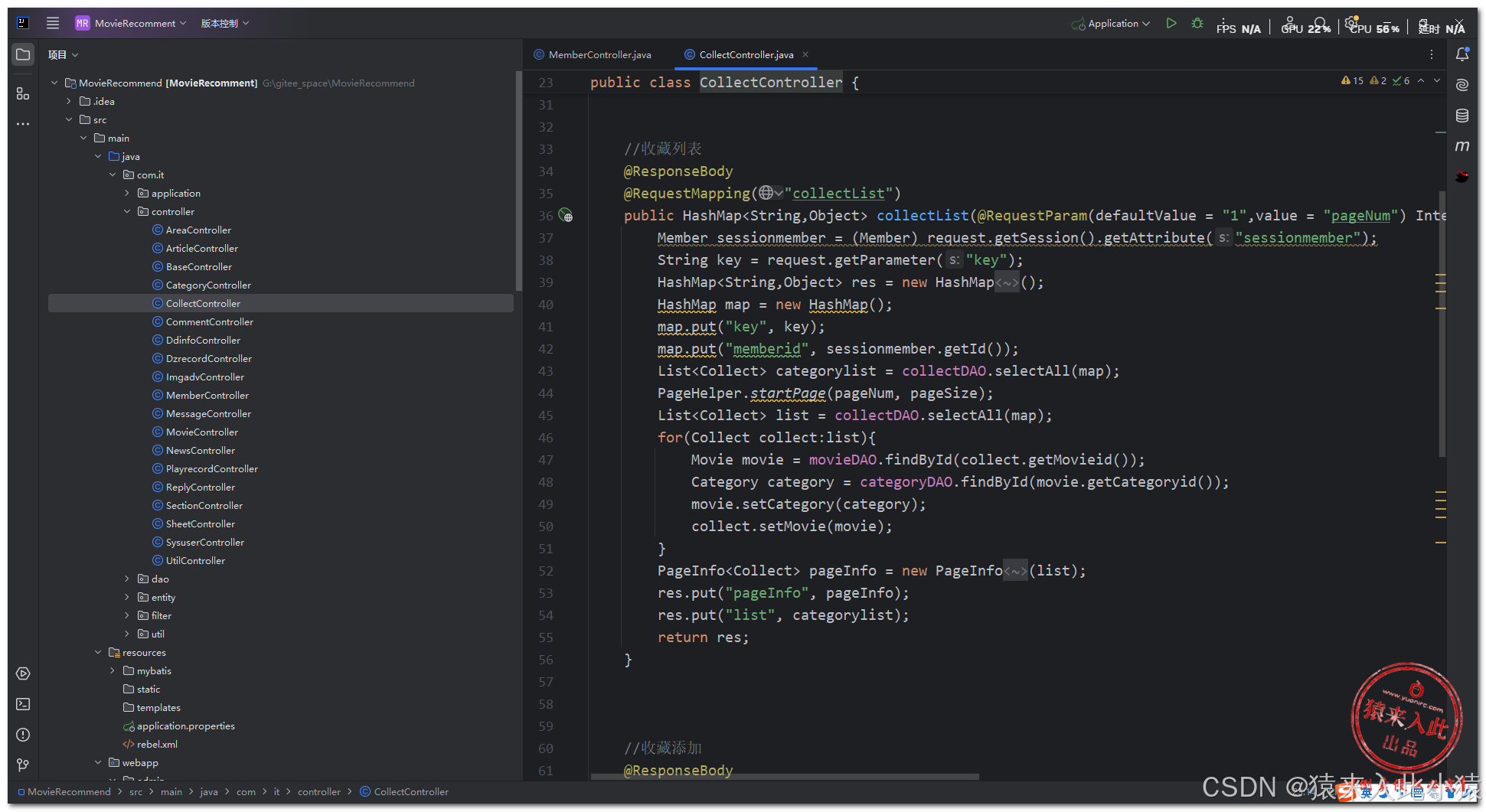Open the Project tool window icon
The height and width of the screenshot is (812, 1486).
pyautogui.click(x=23, y=54)
